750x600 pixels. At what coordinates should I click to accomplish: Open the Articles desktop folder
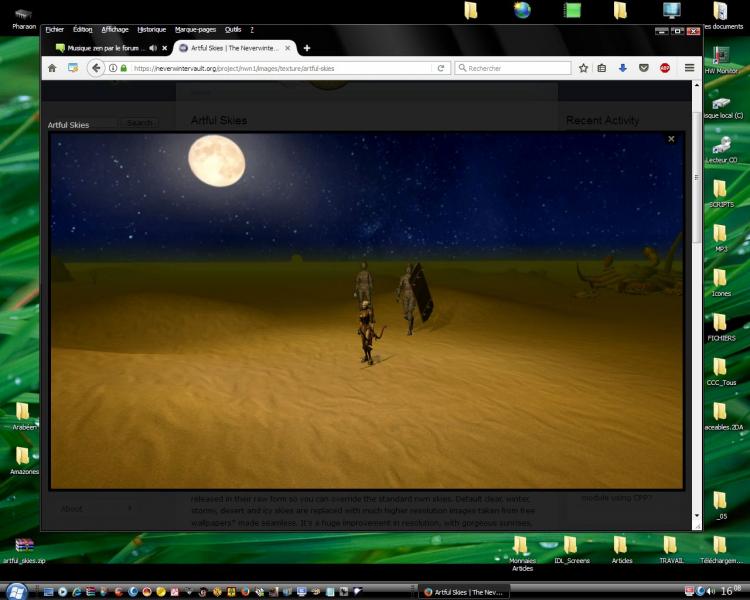tap(621, 550)
